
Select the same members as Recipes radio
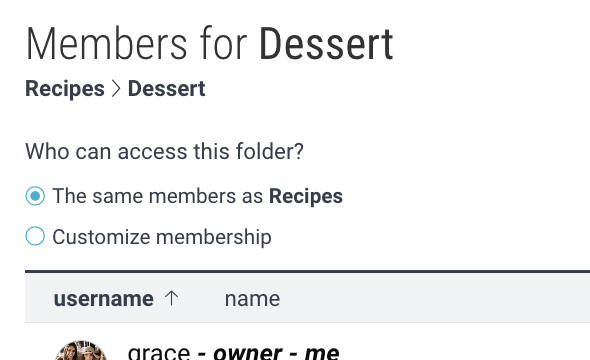coord(35,196)
